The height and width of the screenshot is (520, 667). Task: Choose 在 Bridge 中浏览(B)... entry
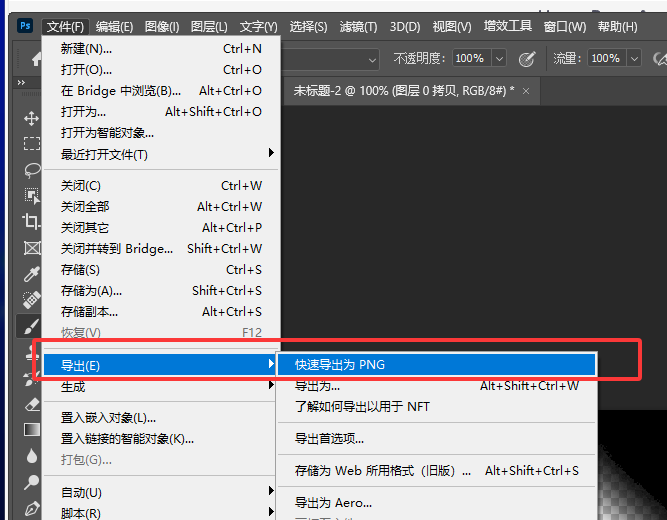(x=162, y=91)
